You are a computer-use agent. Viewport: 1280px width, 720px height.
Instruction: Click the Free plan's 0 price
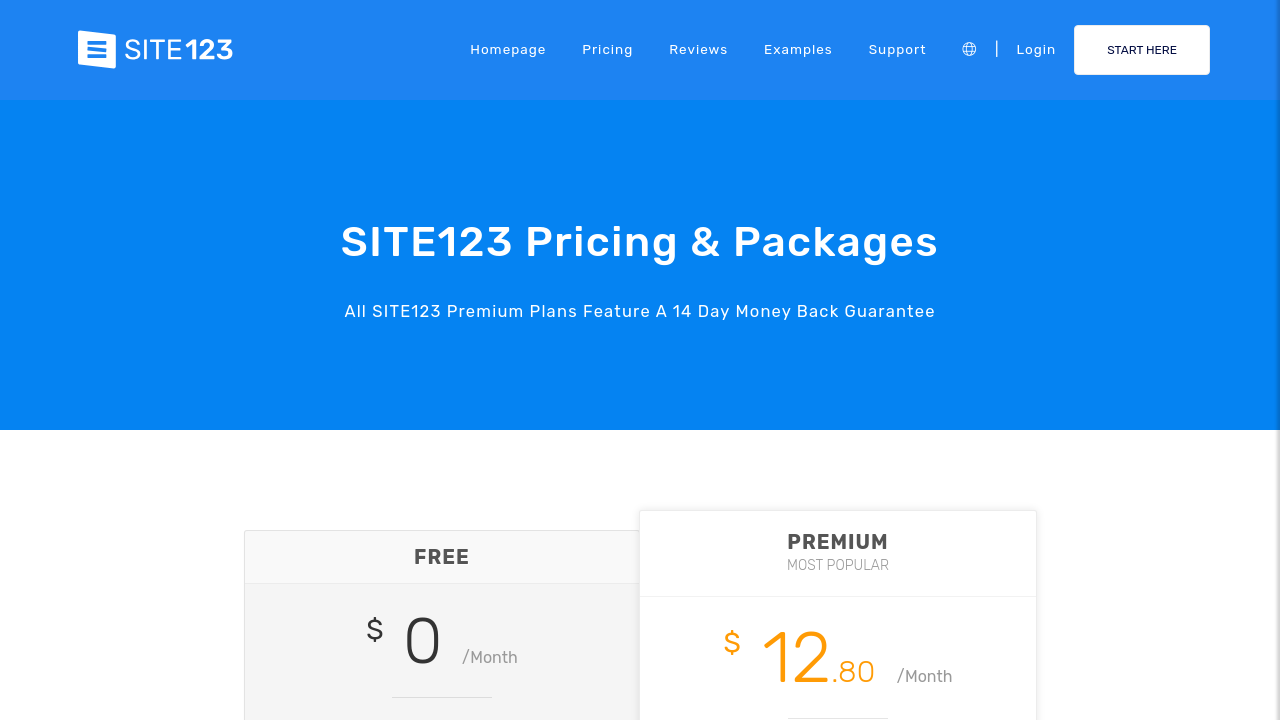(422, 641)
